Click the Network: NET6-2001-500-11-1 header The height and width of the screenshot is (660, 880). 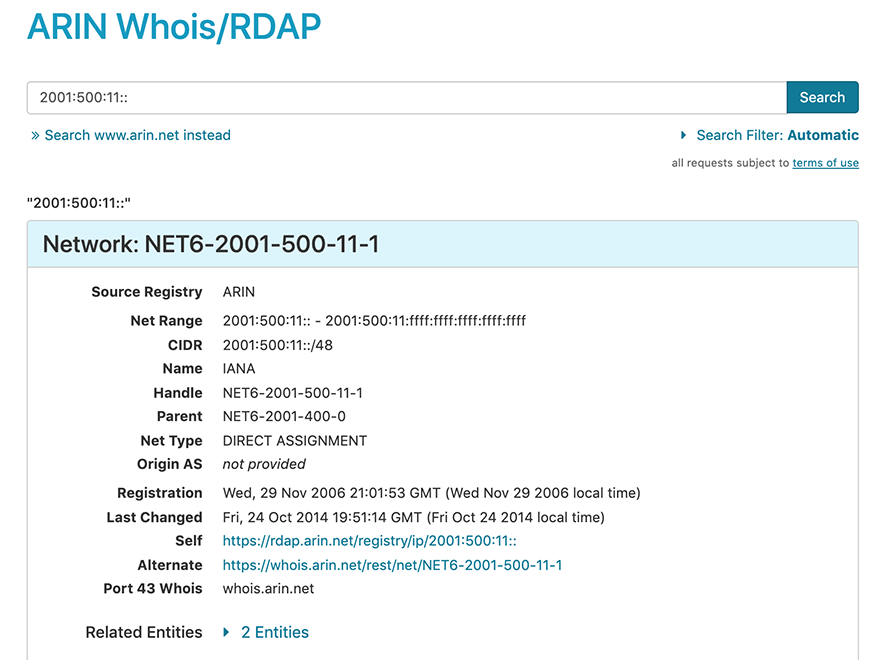coord(442,244)
